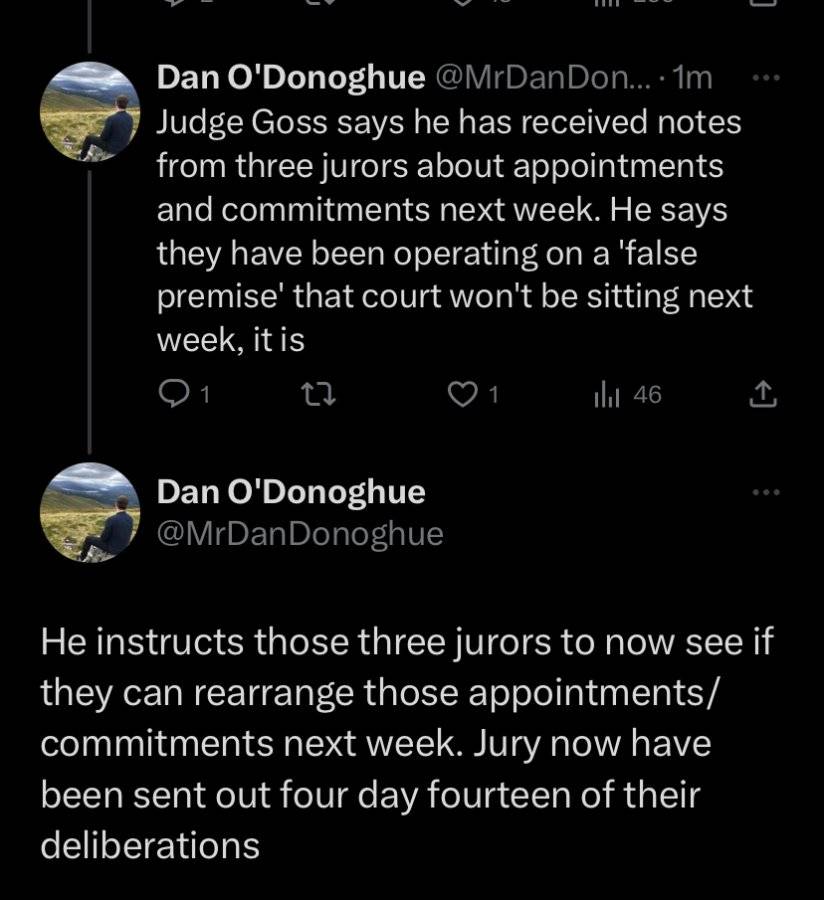824x900 pixels.
Task: Tap the reply count number 1
Action: [205, 395]
